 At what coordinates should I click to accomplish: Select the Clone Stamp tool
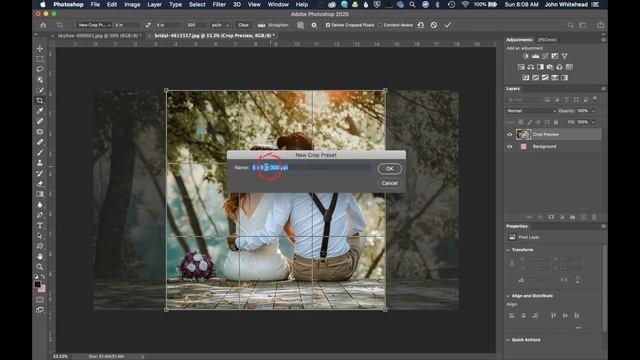[x=40, y=163]
